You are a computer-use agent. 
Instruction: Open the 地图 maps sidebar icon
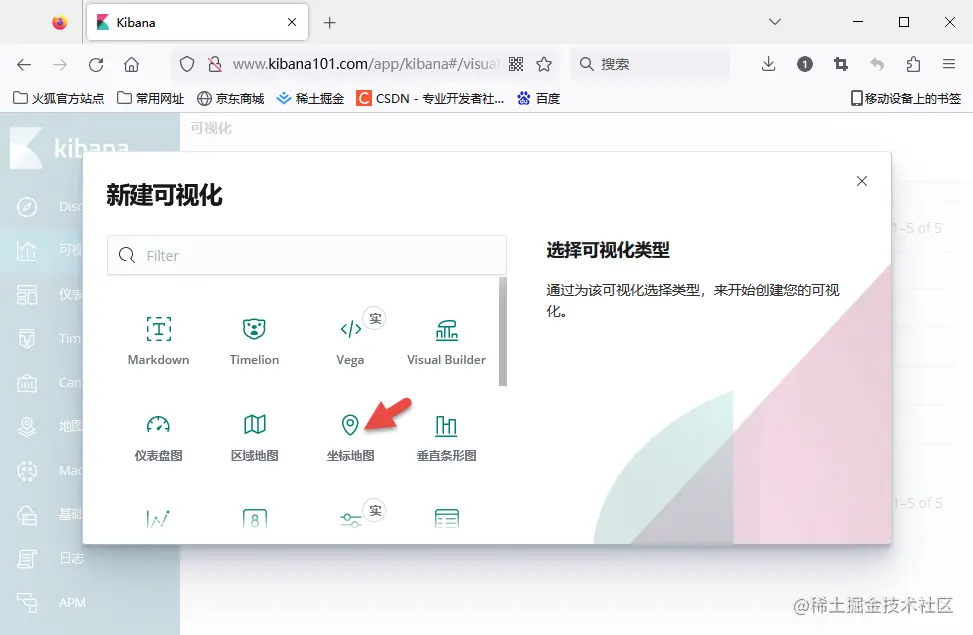[x=27, y=426]
